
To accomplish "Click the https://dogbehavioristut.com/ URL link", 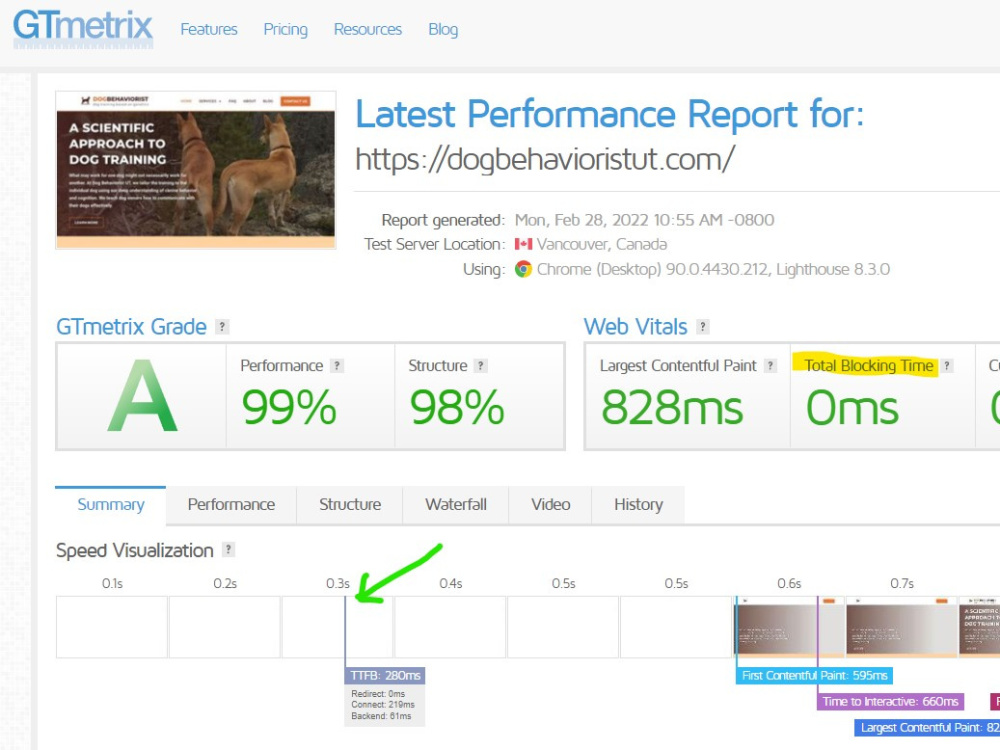I will [x=545, y=159].
